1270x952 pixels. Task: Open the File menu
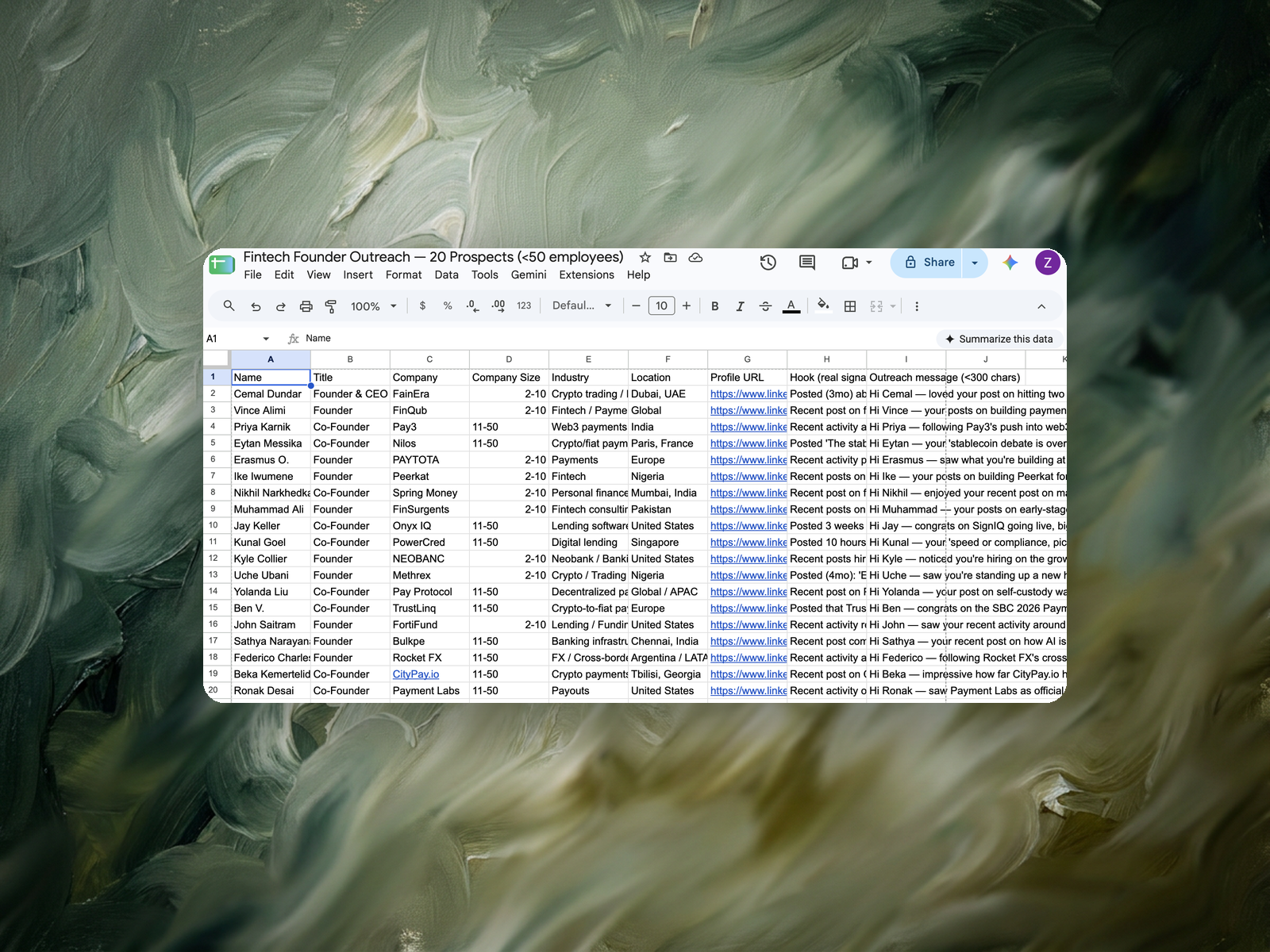(252, 274)
